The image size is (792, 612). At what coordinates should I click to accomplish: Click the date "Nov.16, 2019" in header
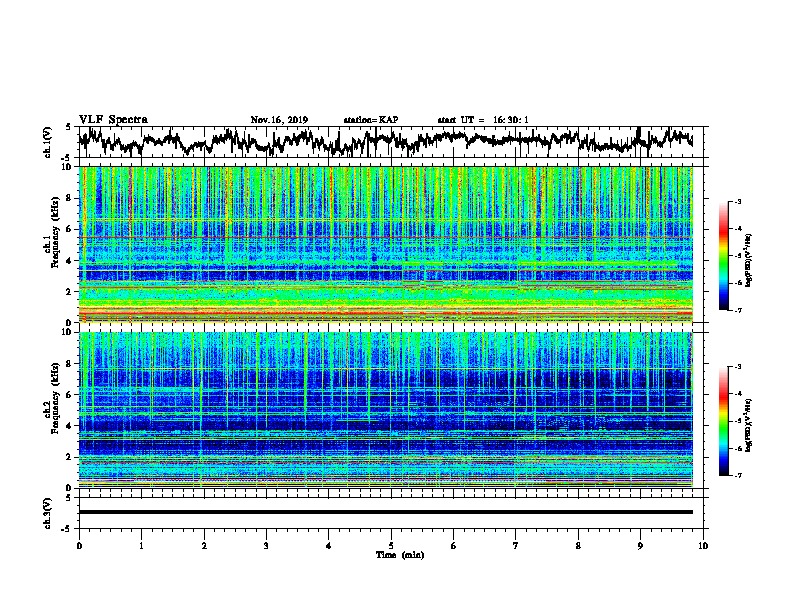[279, 120]
